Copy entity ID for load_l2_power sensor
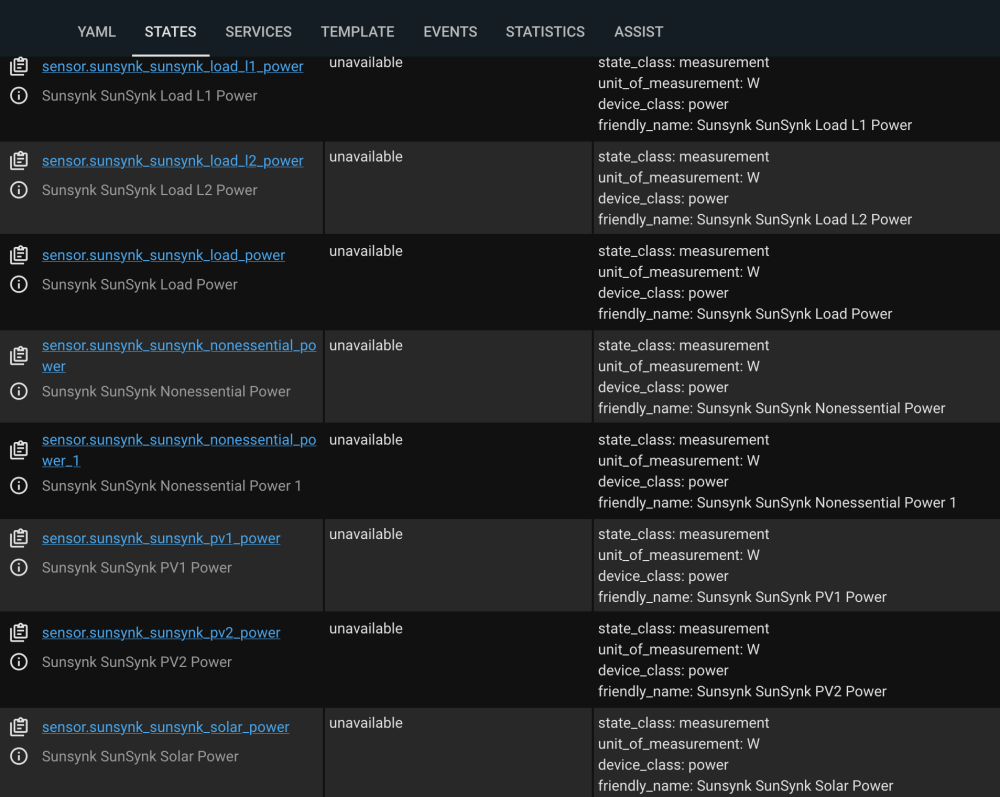The image size is (1000, 797). pos(19,161)
